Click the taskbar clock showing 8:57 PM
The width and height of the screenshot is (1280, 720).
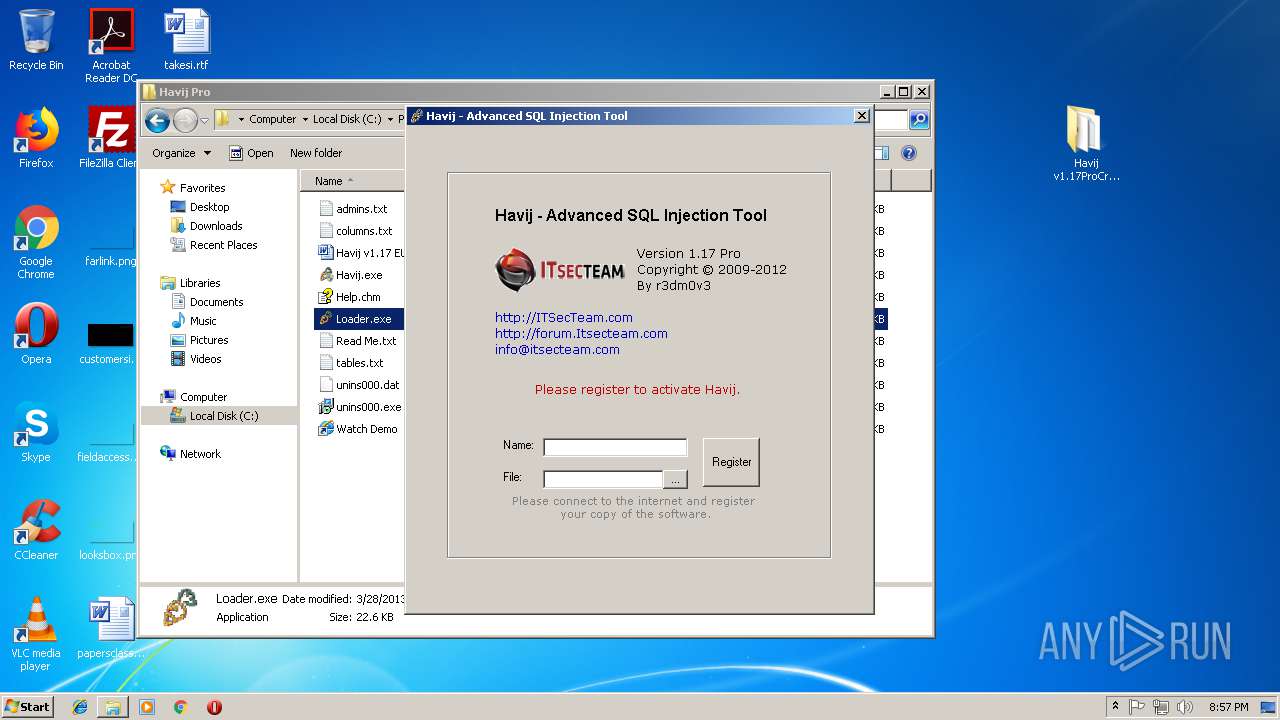[1228, 707]
